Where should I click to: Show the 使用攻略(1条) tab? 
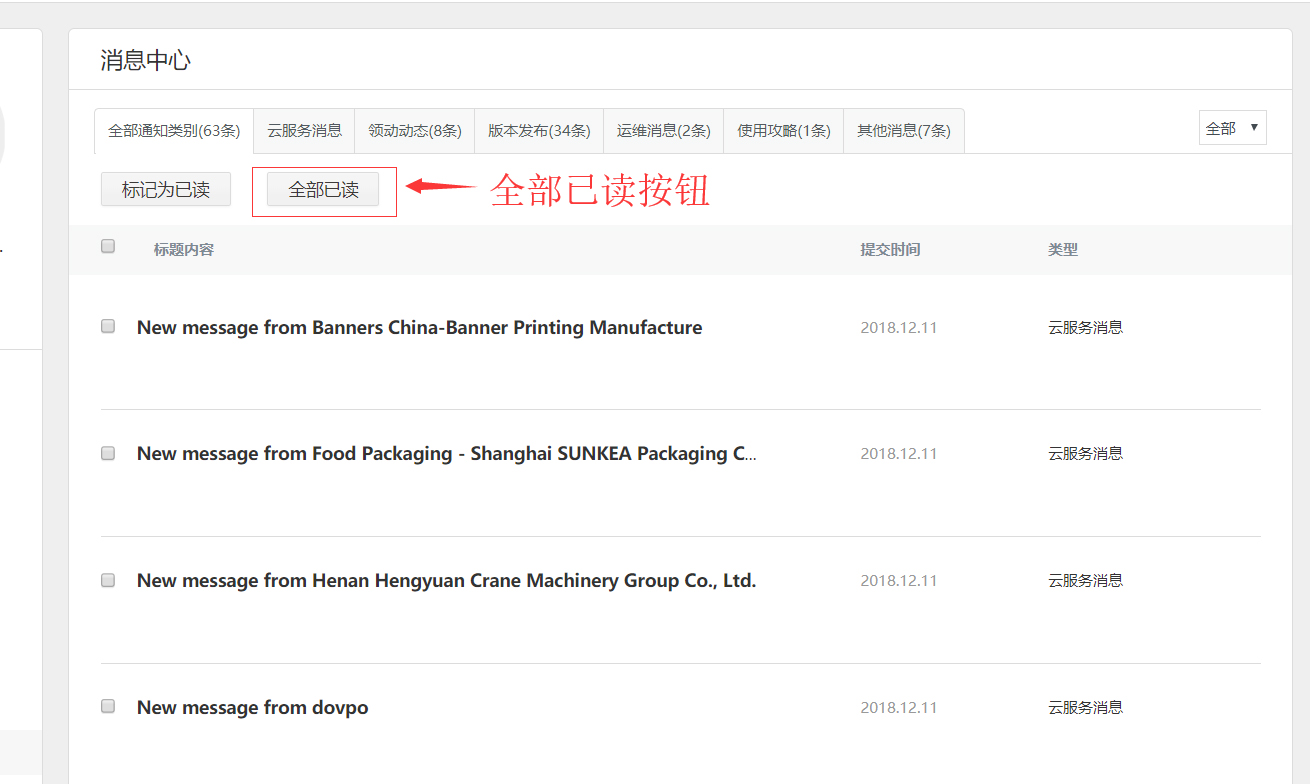pyautogui.click(x=784, y=131)
